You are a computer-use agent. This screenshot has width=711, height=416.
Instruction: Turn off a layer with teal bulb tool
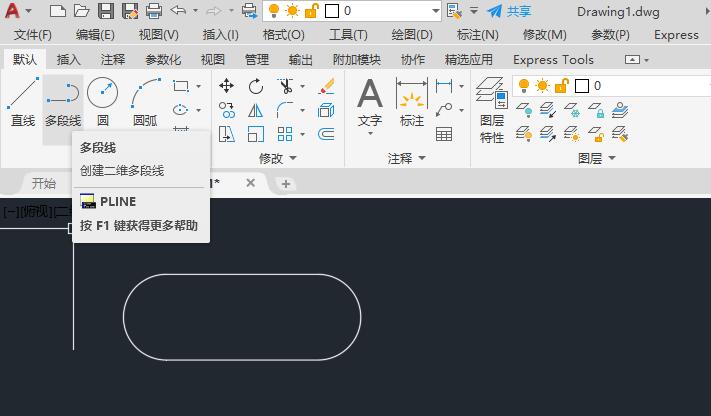524,110
